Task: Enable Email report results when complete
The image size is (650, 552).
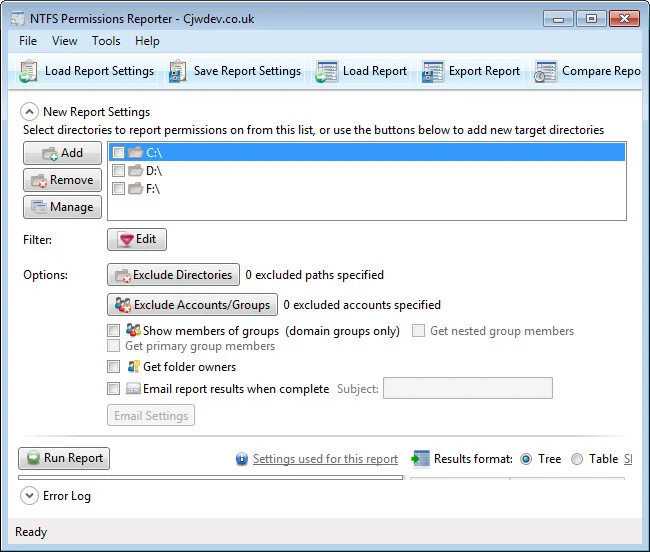Action: pyautogui.click(x=113, y=388)
